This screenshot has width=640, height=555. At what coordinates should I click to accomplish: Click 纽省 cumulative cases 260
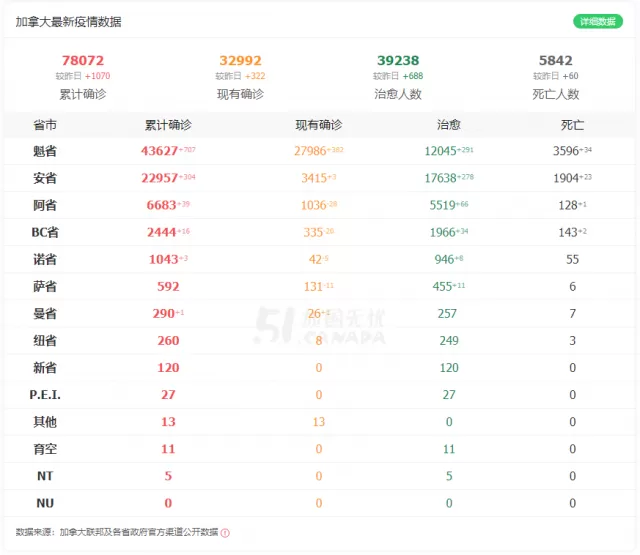(168, 340)
